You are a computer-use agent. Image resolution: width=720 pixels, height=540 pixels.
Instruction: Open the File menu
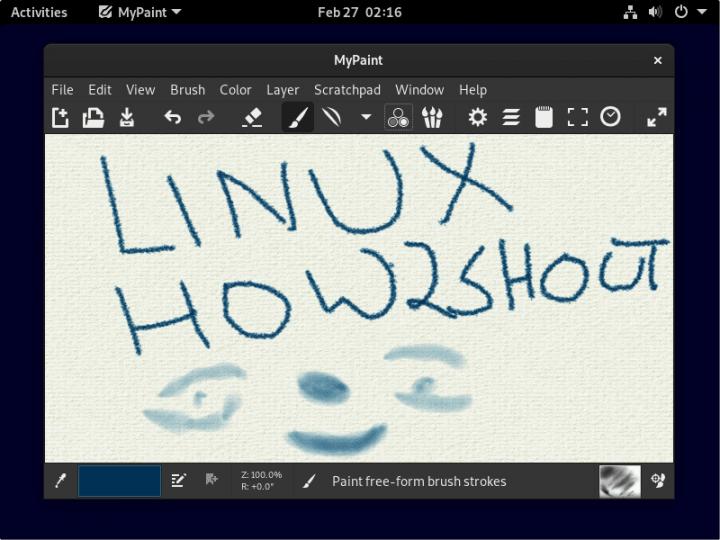pyautogui.click(x=62, y=90)
